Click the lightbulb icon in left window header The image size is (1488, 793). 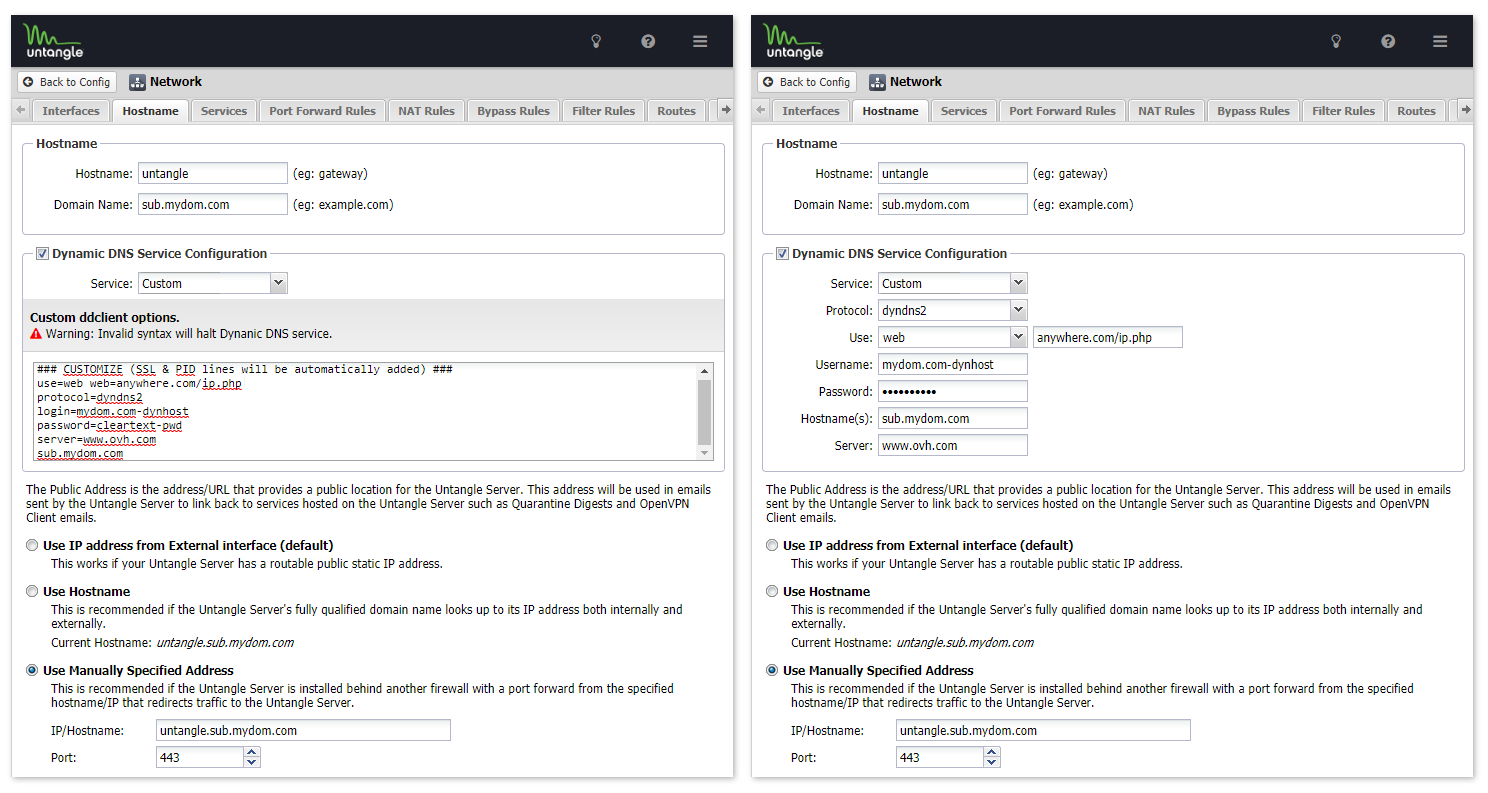coord(596,41)
